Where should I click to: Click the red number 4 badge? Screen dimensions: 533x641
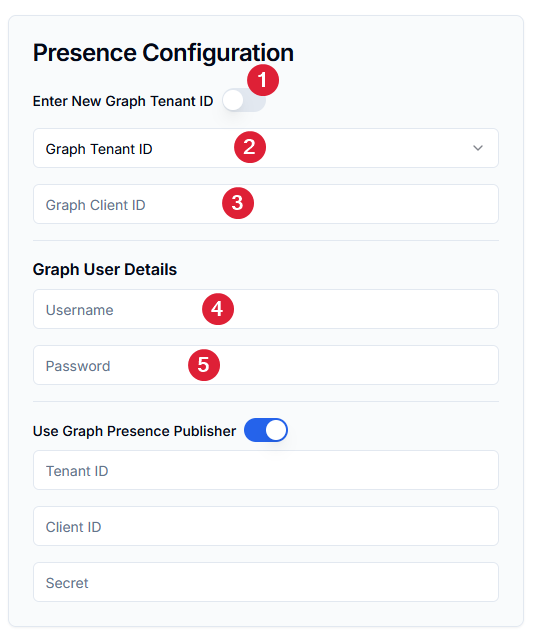point(218,309)
